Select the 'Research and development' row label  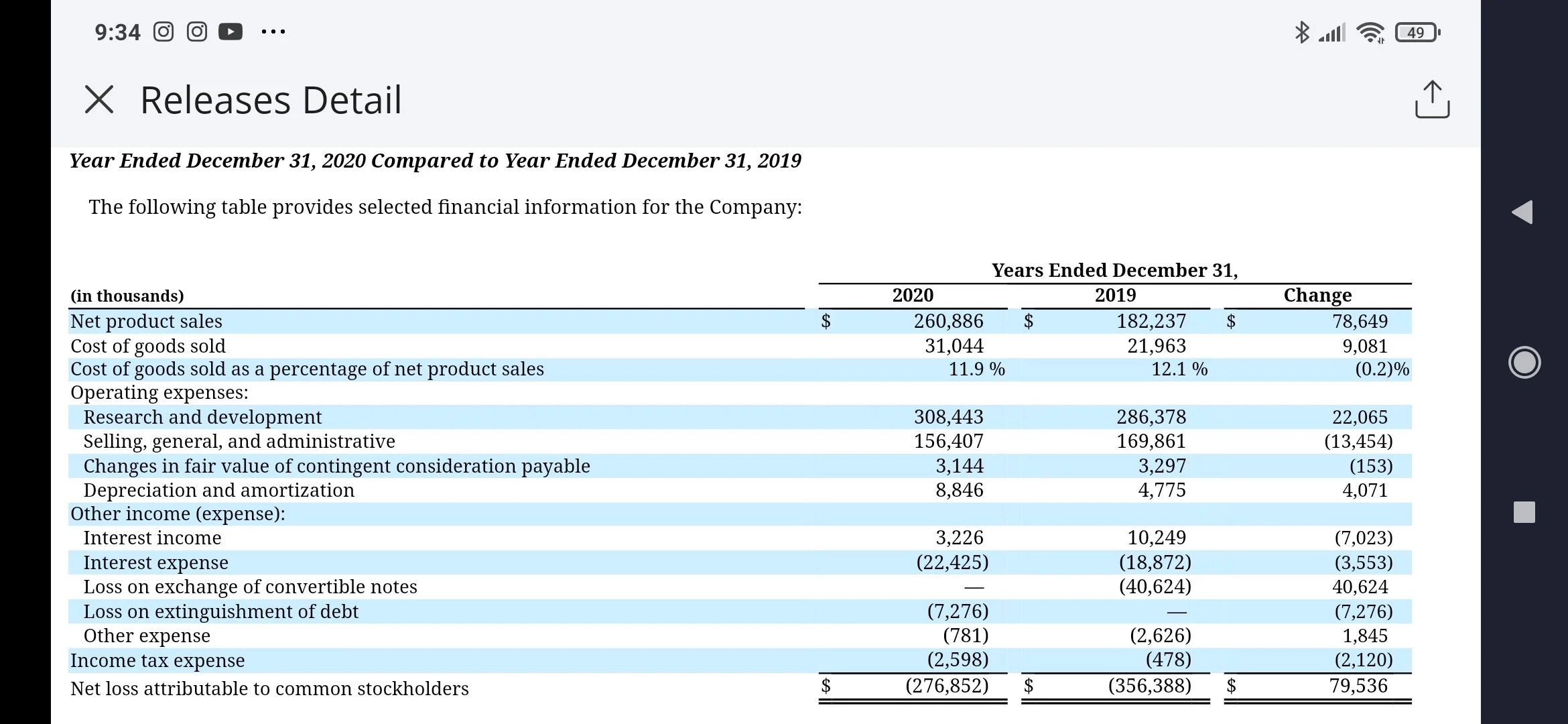click(x=202, y=417)
